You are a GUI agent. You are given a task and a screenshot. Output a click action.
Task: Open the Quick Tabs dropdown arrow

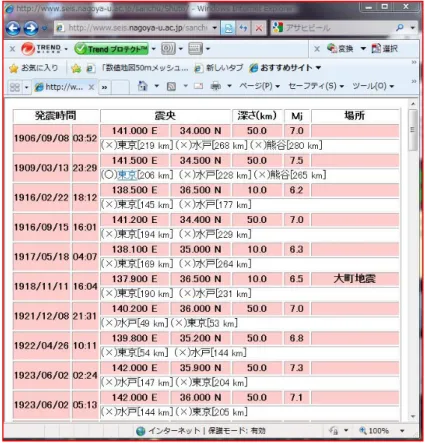coord(26,88)
